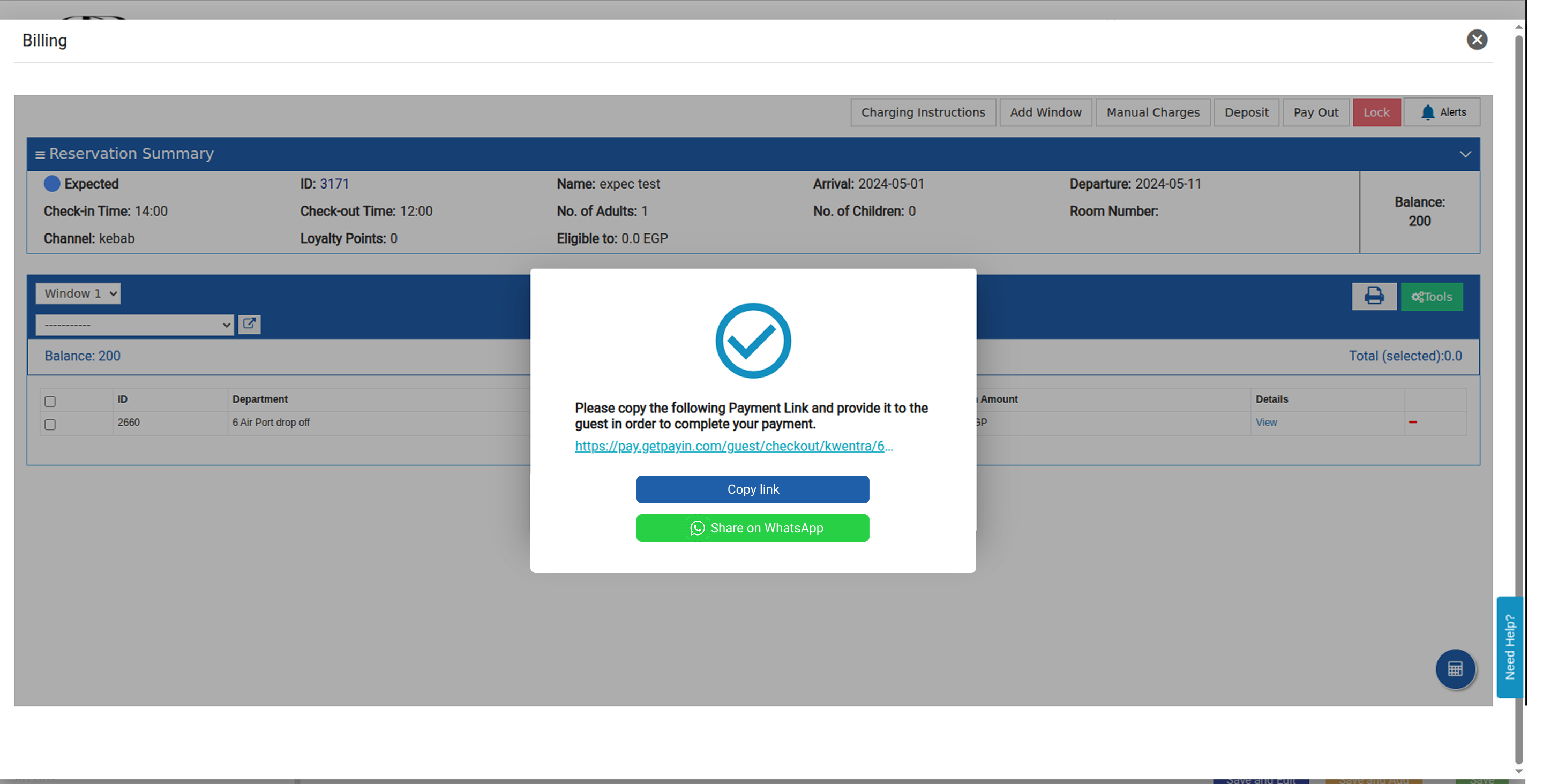Click Add Window button
The image size is (1543, 784).
[x=1045, y=112]
